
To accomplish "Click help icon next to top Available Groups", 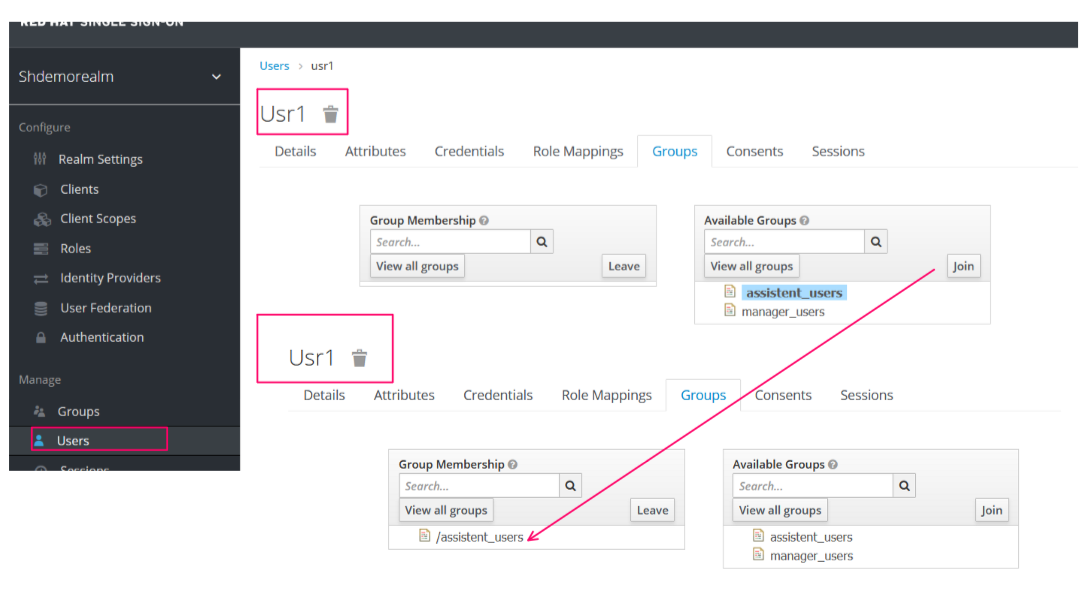I will point(804,221).
